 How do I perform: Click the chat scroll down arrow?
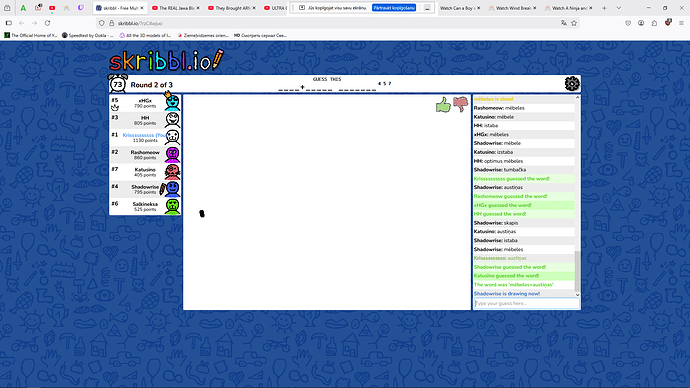(x=577, y=295)
